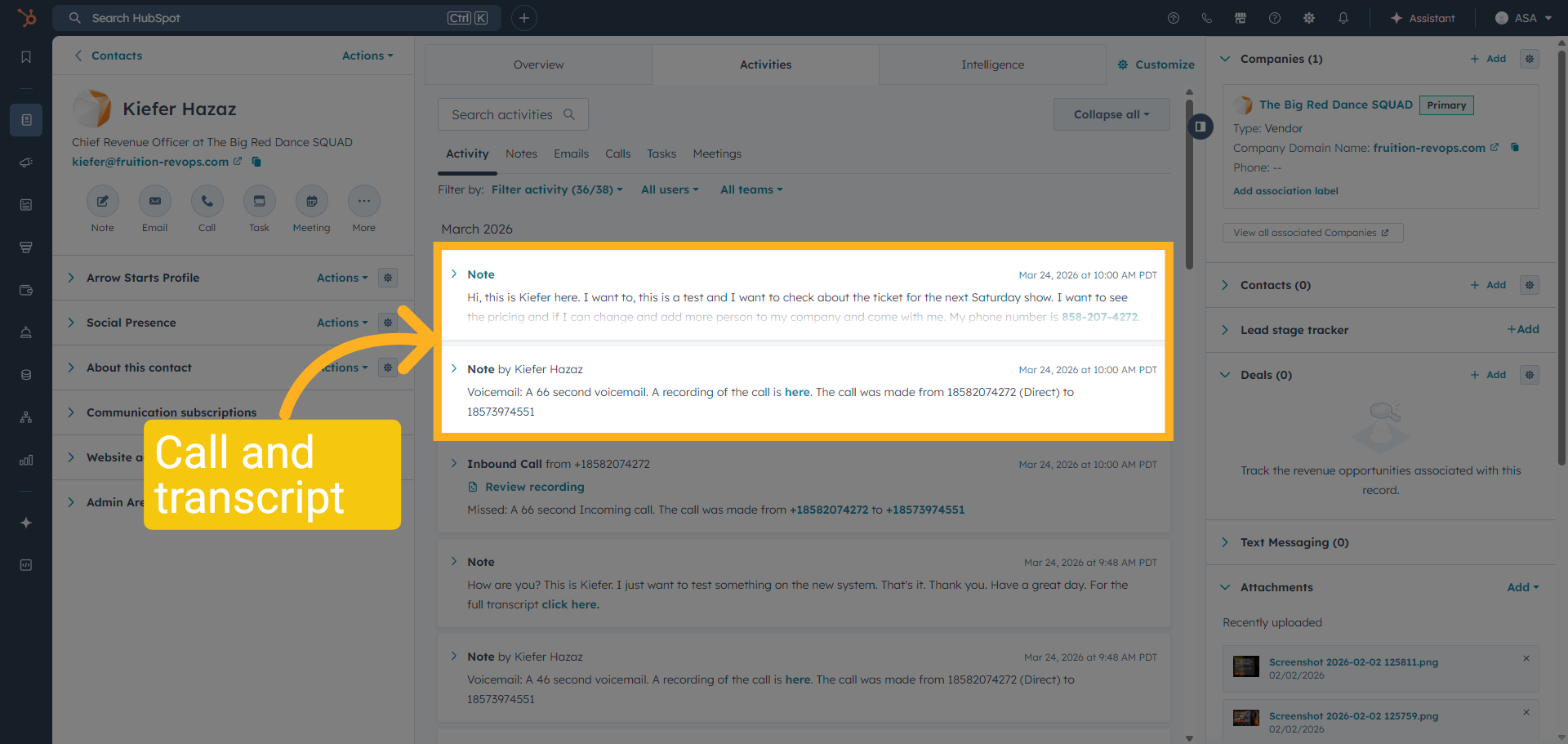This screenshot has width=1568, height=744.
Task: Switch to the Intelligence tab
Action: pos(992,65)
